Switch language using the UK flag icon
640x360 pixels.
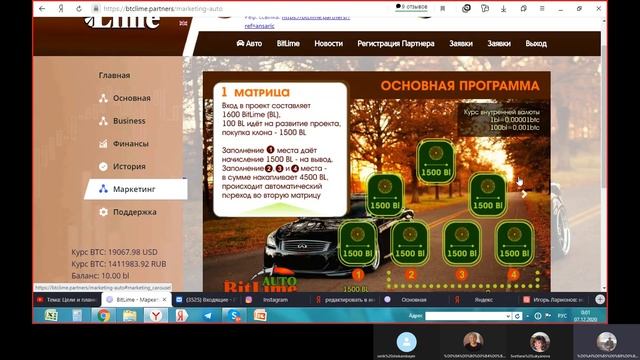[183, 23]
